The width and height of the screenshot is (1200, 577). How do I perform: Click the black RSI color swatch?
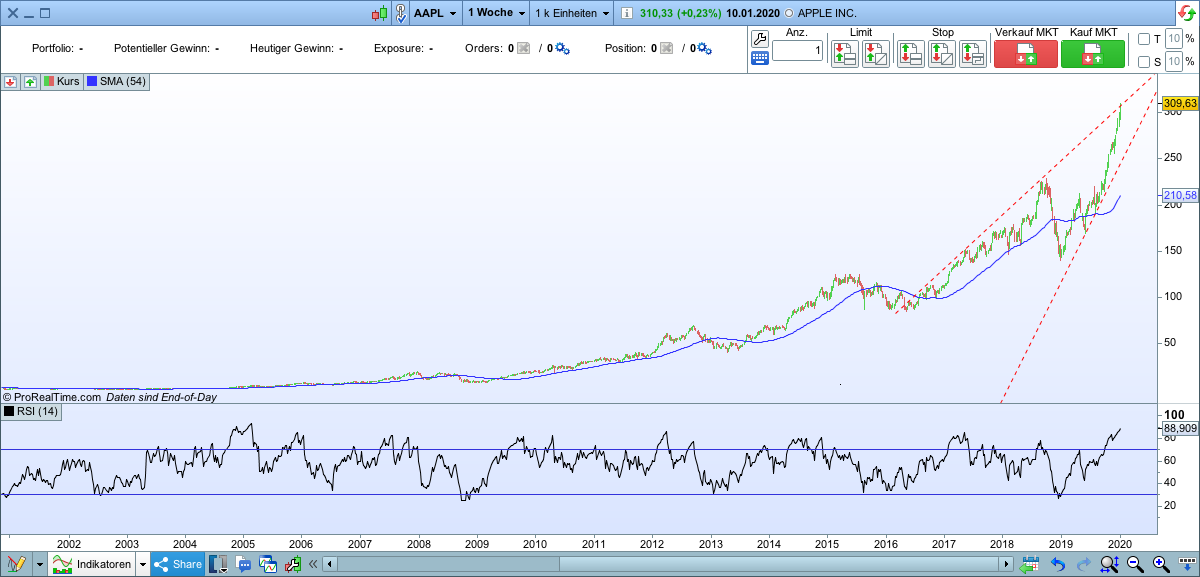coord(9,411)
